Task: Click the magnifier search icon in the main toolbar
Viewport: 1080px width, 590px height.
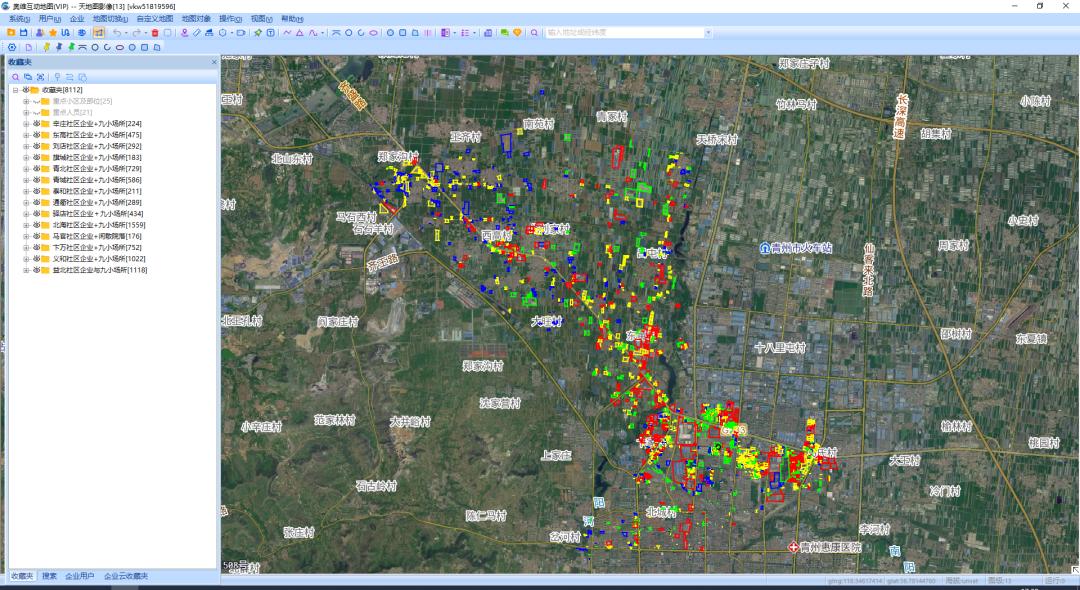Action: [534, 33]
